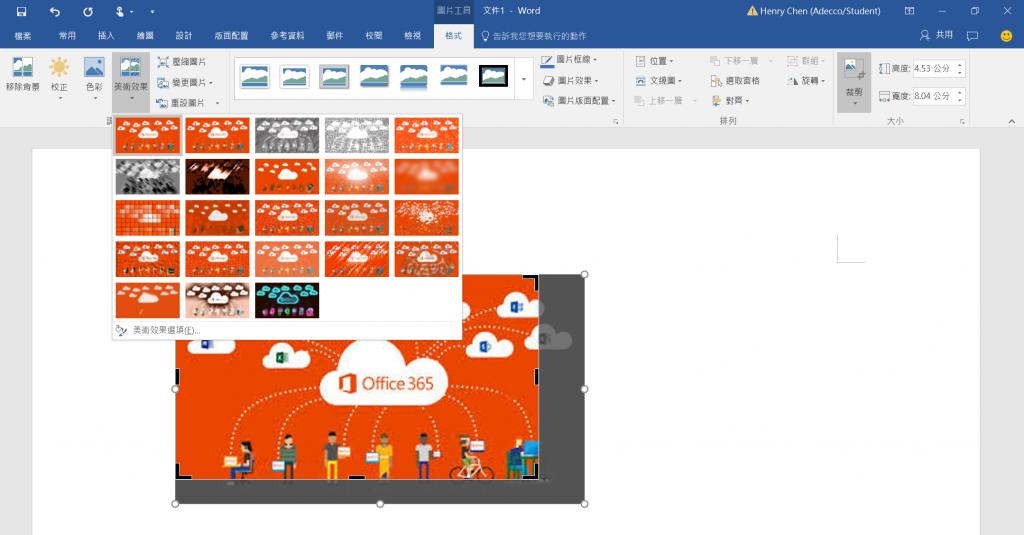Click 壓縮圖片 (Compress Pictures)
The width and height of the screenshot is (1024, 535).
[182, 61]
